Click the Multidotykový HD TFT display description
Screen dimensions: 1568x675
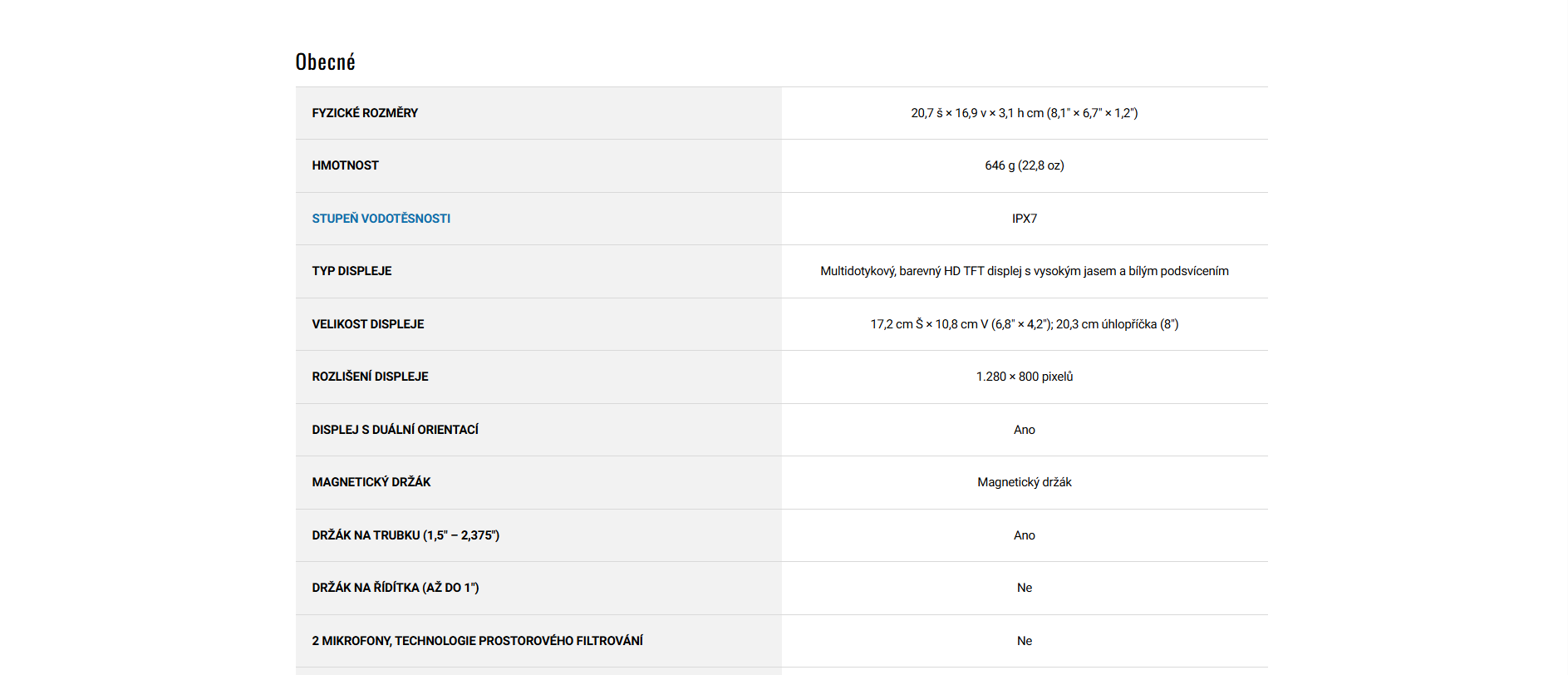[x=1024, y=271]
